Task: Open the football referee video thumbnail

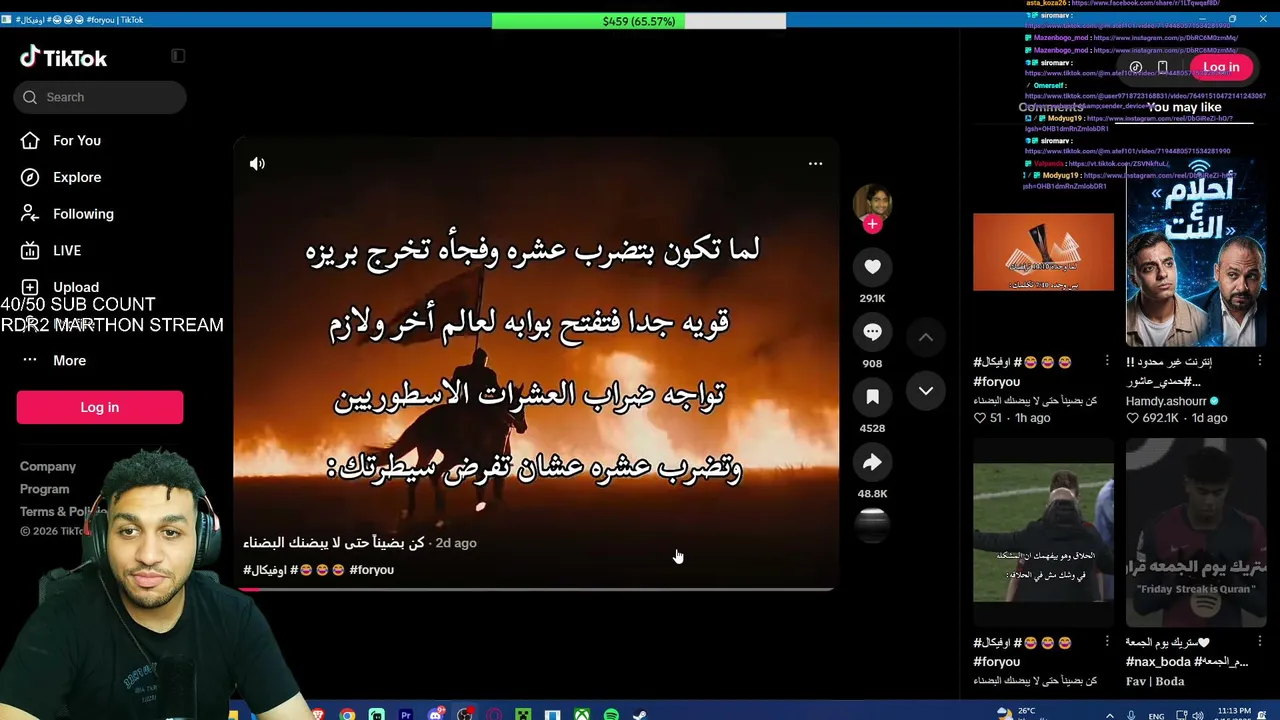Action: 1043,532
